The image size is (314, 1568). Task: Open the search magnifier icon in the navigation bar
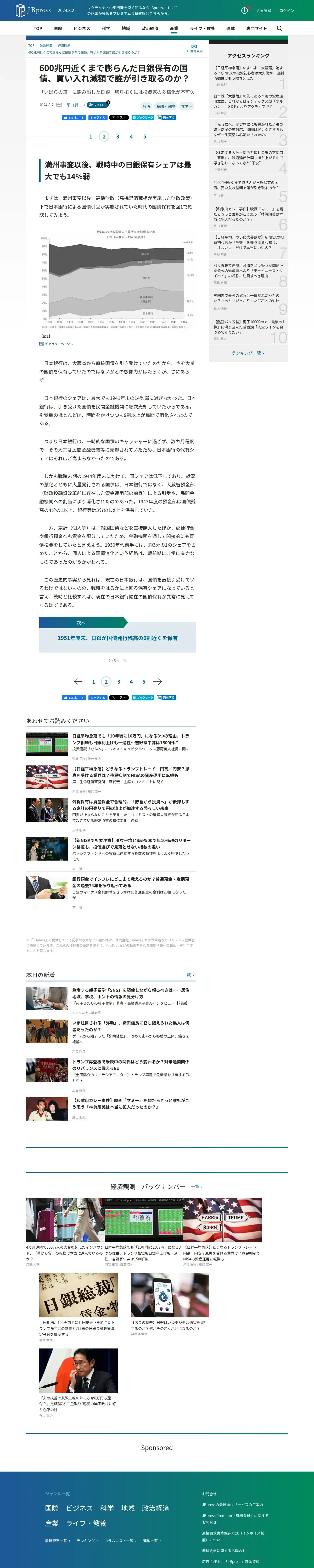(279, 28)
